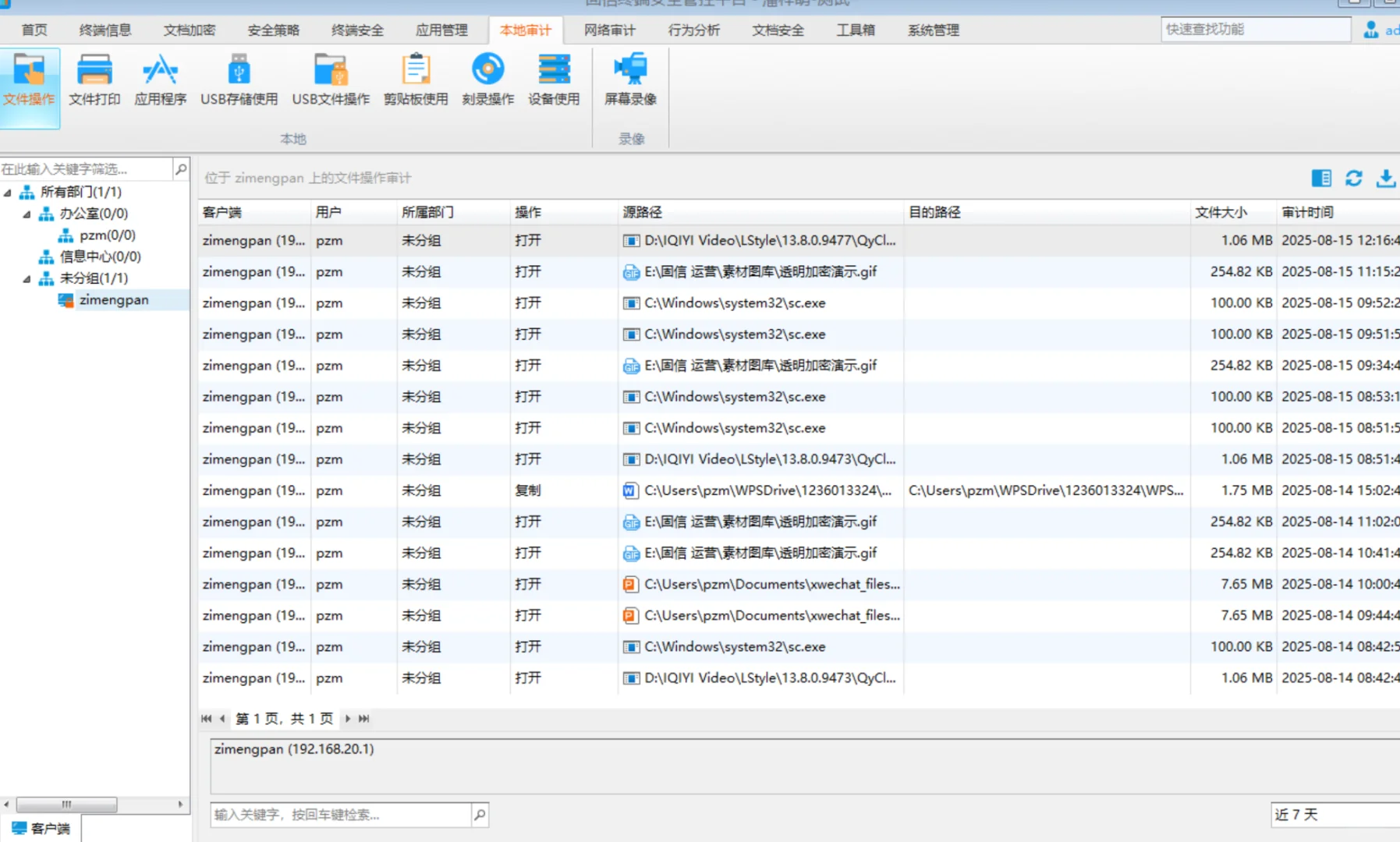
Task: Open the USB存储使用 audit
Action: (x=239, y=80)
